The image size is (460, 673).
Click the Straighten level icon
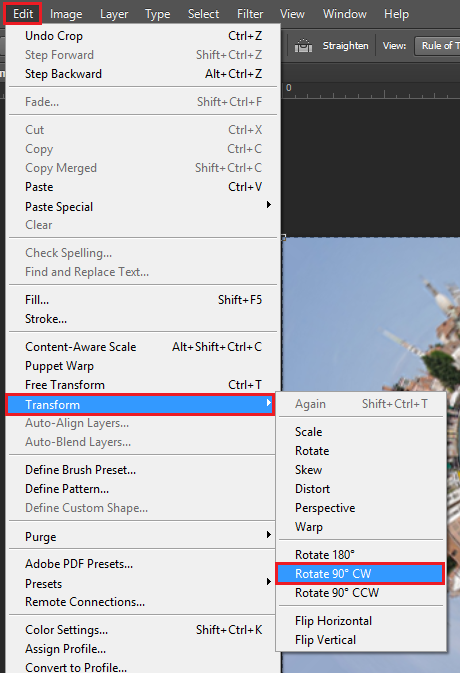pos(303,45)
